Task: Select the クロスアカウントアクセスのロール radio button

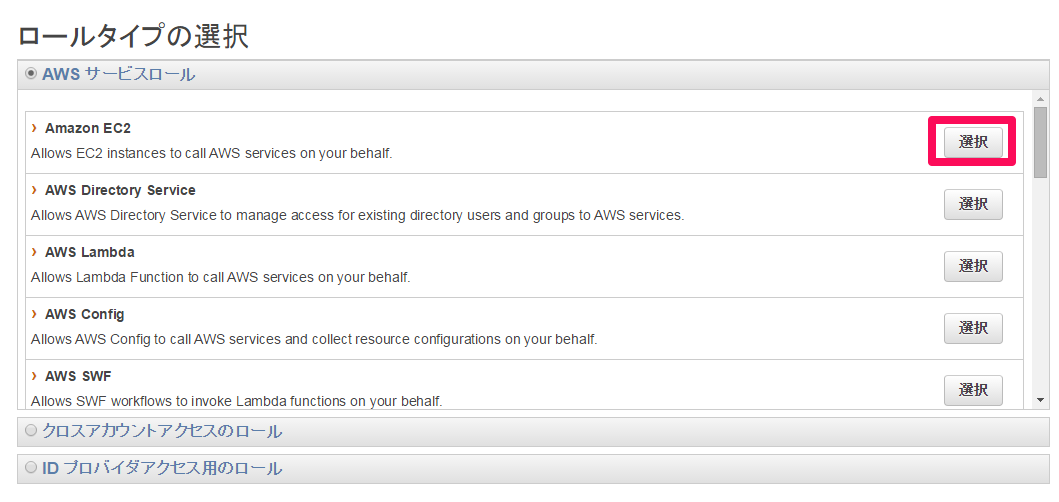Action: (x=31, y=431)
